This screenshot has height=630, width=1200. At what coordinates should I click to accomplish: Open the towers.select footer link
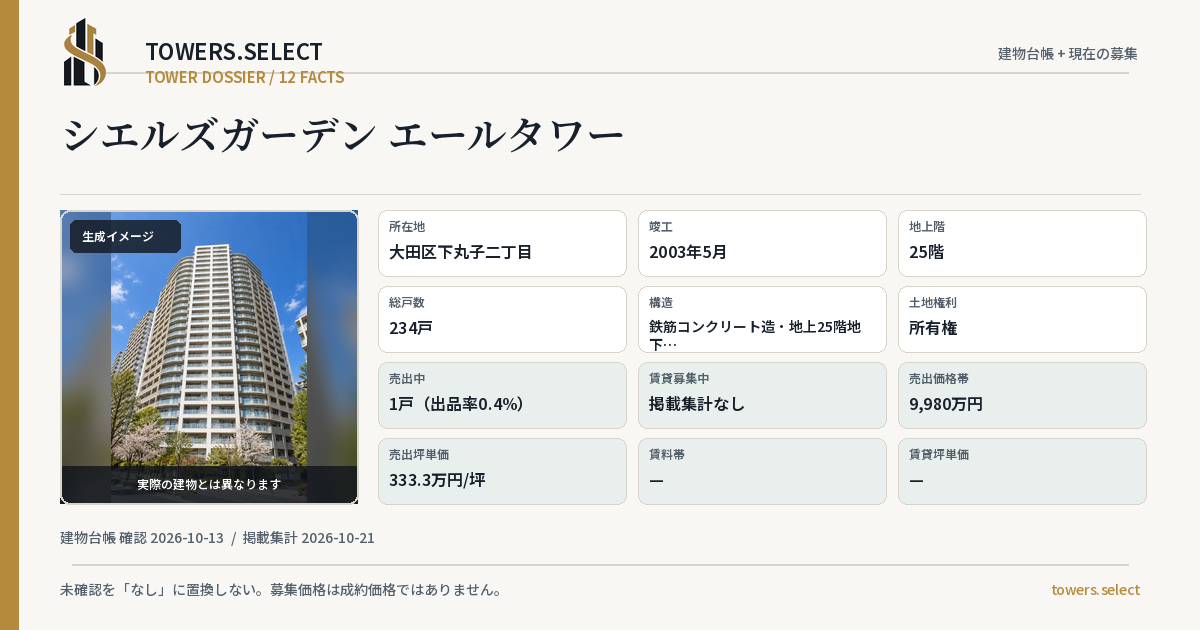click(x=1095, y=590)
